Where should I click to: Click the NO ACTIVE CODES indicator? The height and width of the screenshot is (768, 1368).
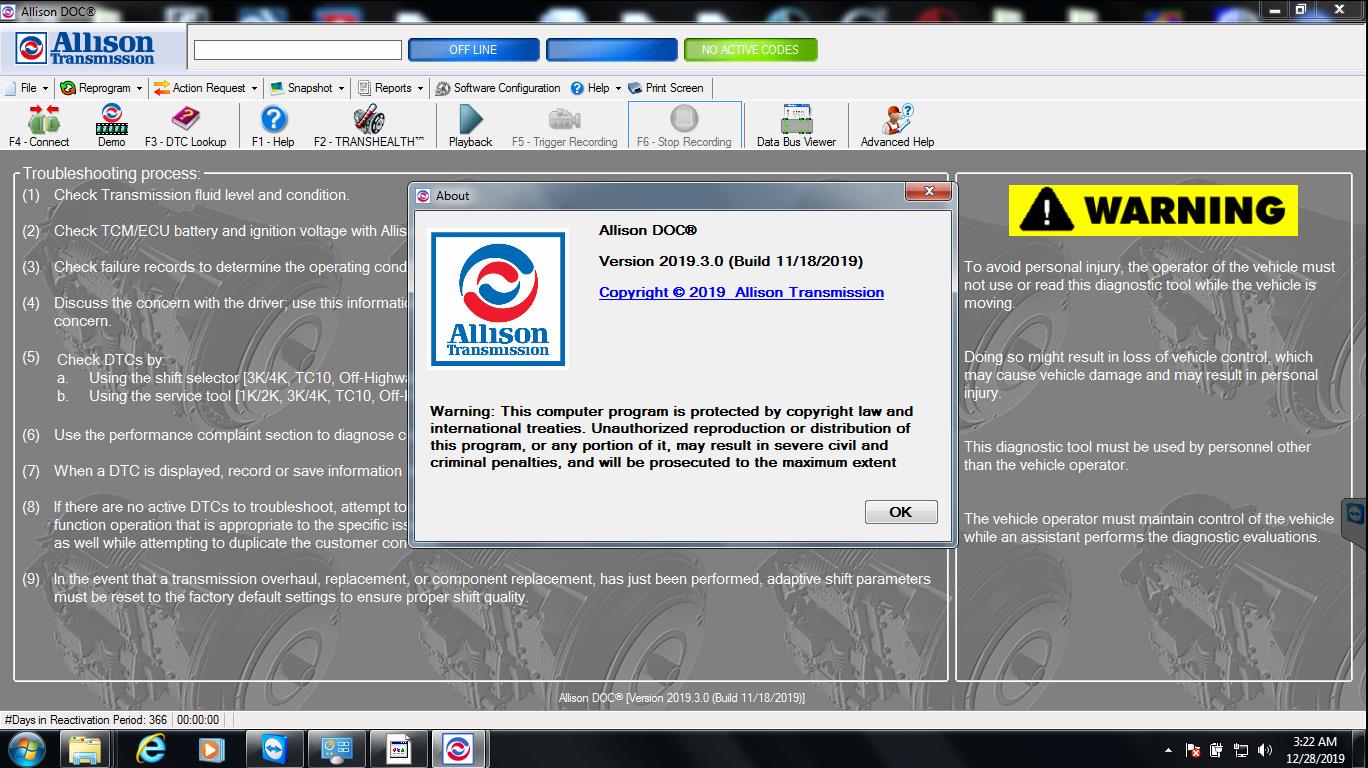750,49
